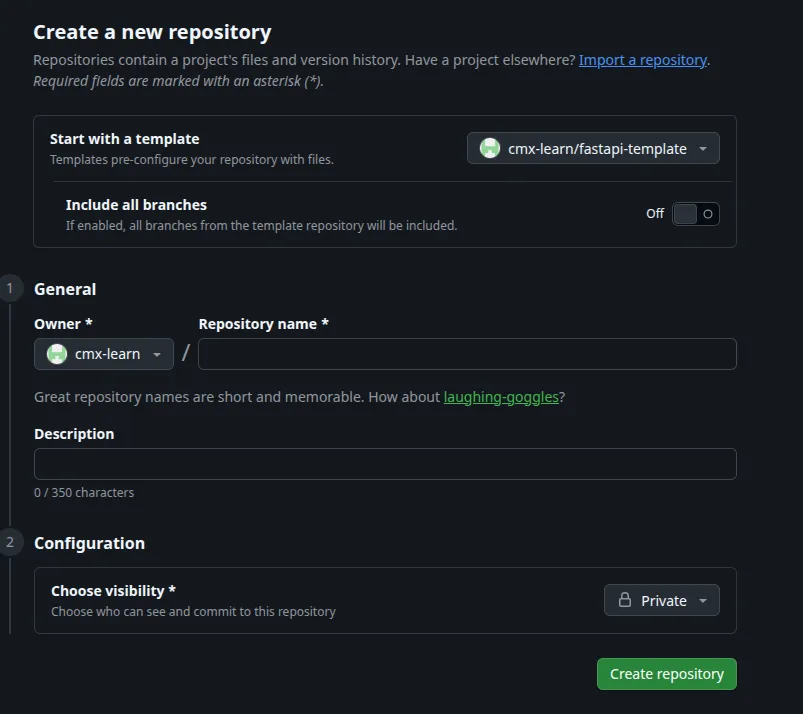Click the lock icon in visibility selector

pos(625,600)
